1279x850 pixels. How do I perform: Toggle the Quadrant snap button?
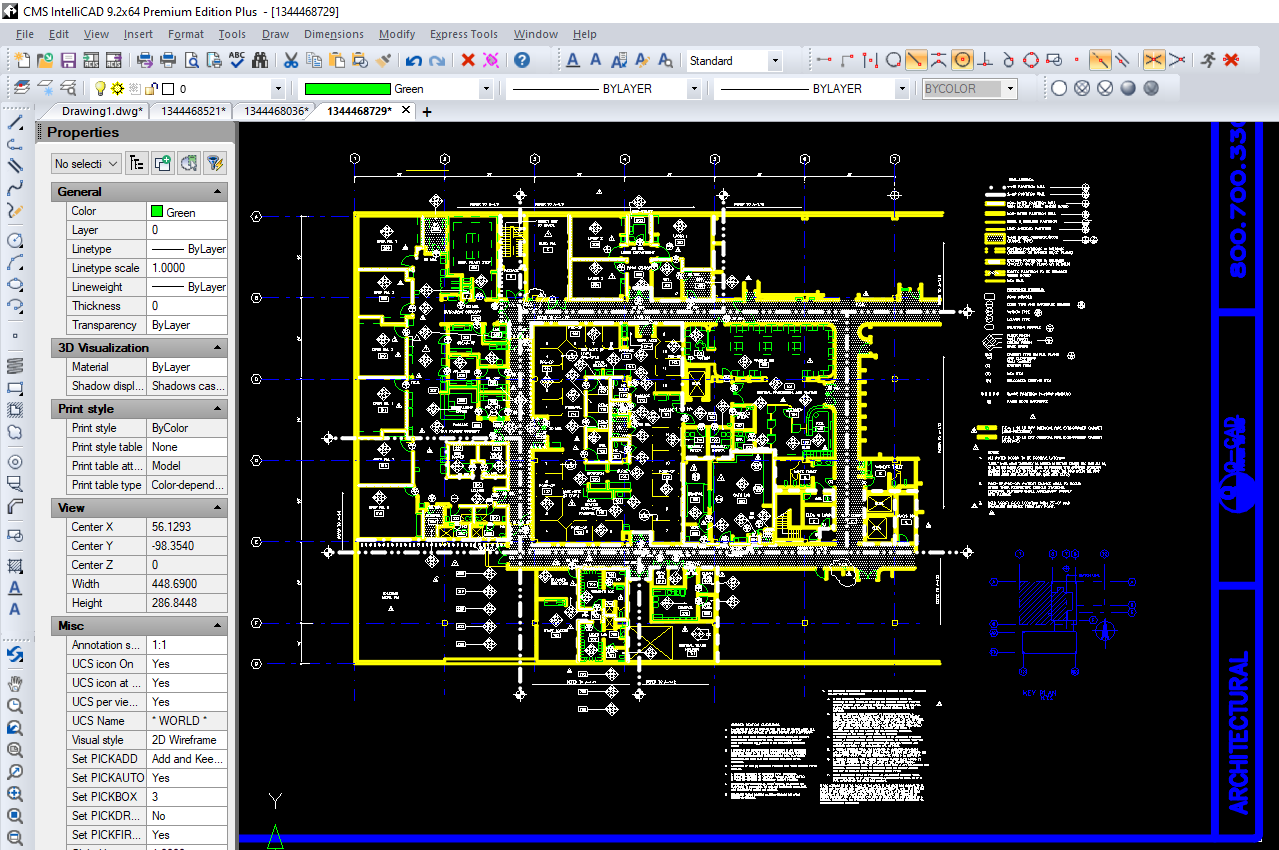point(1031,60)
